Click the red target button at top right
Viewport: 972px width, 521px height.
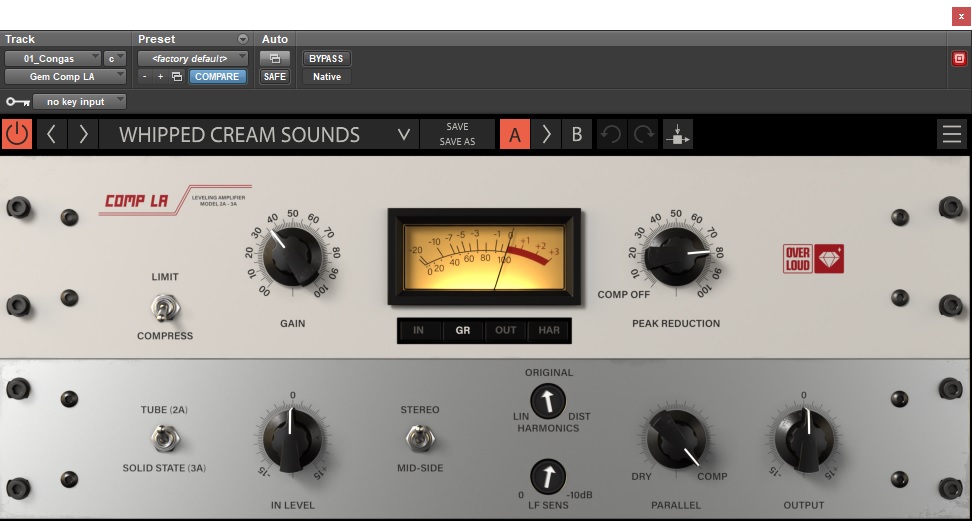click(x=959, y=58)
